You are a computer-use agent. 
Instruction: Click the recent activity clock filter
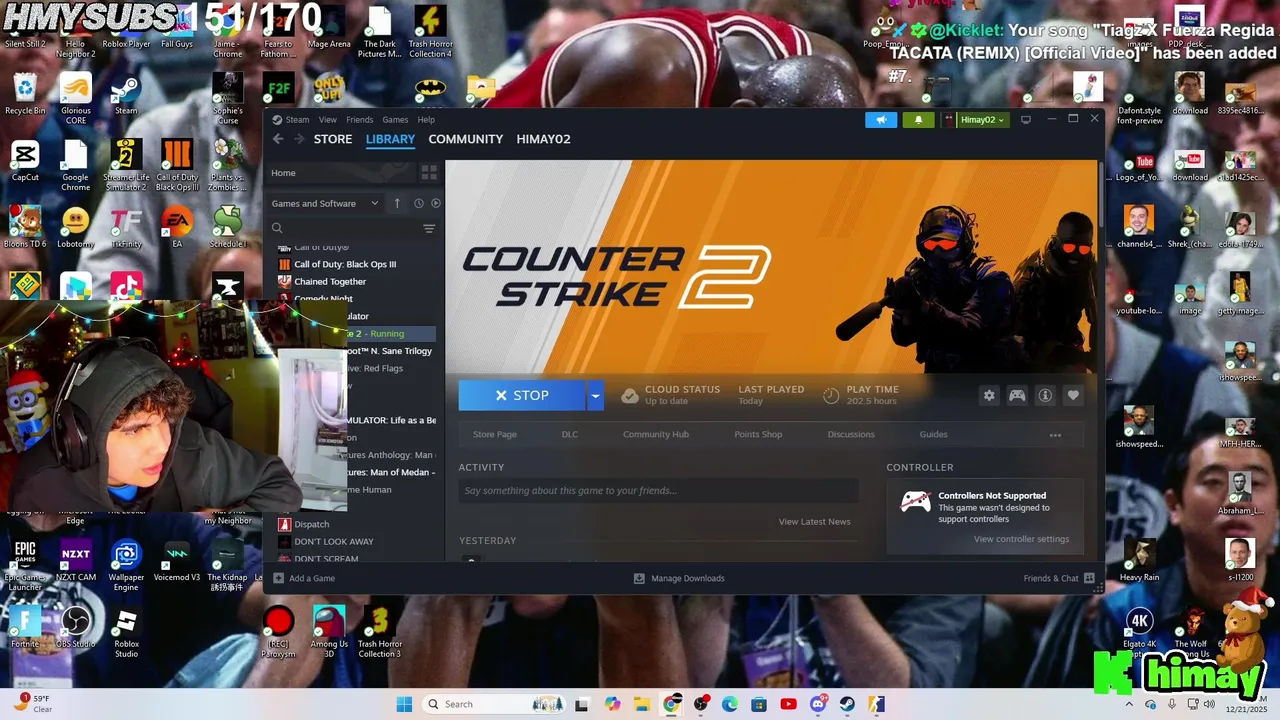(419, 203)
